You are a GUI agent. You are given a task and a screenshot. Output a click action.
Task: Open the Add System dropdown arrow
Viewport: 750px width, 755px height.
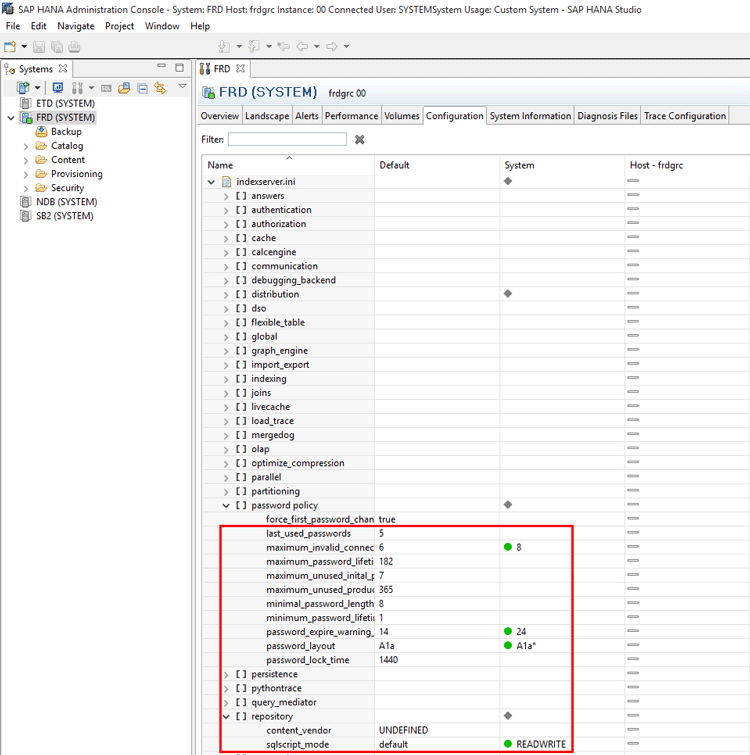37,88
